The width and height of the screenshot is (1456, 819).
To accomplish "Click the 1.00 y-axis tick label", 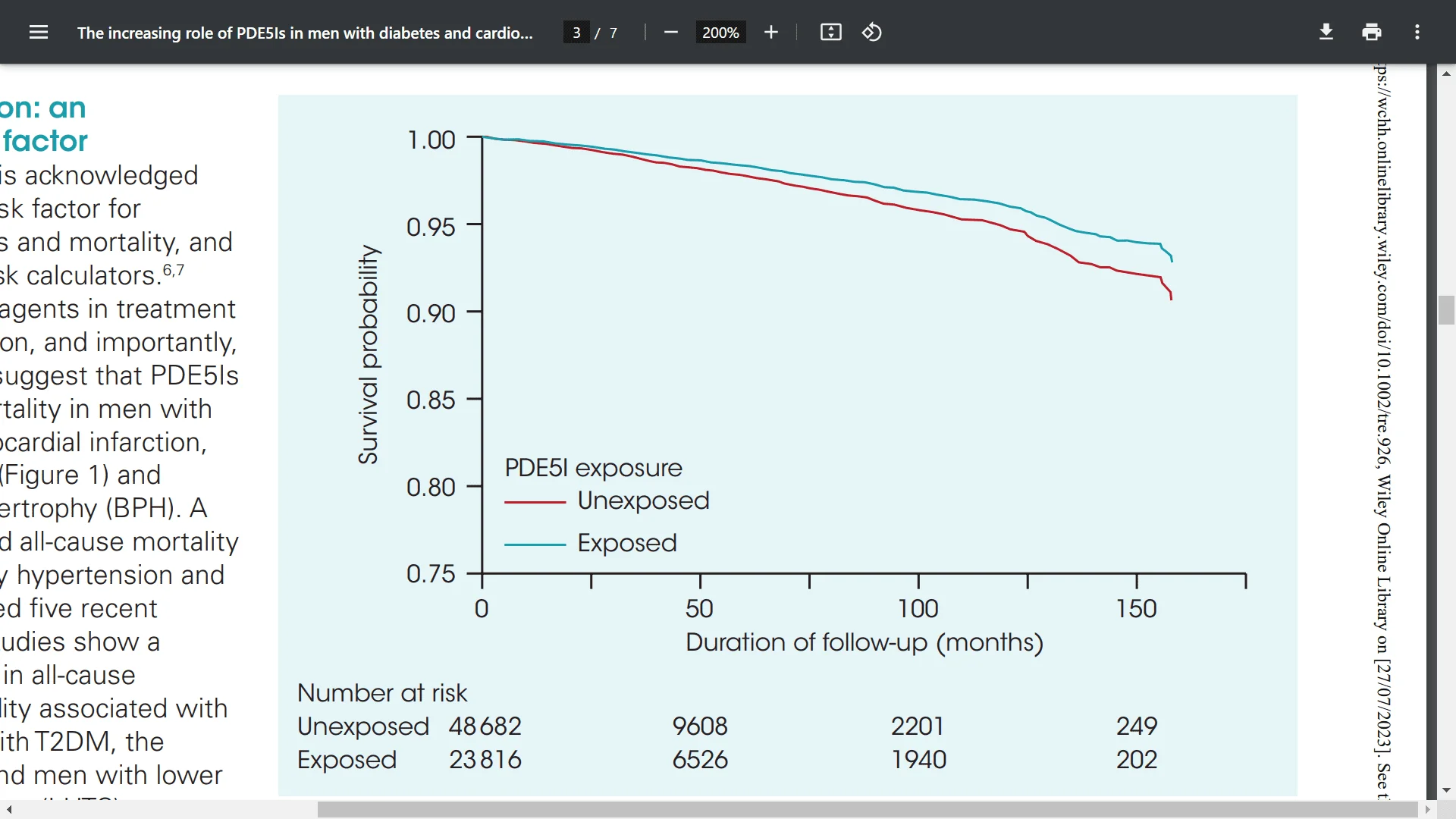I will pos(431,140).
